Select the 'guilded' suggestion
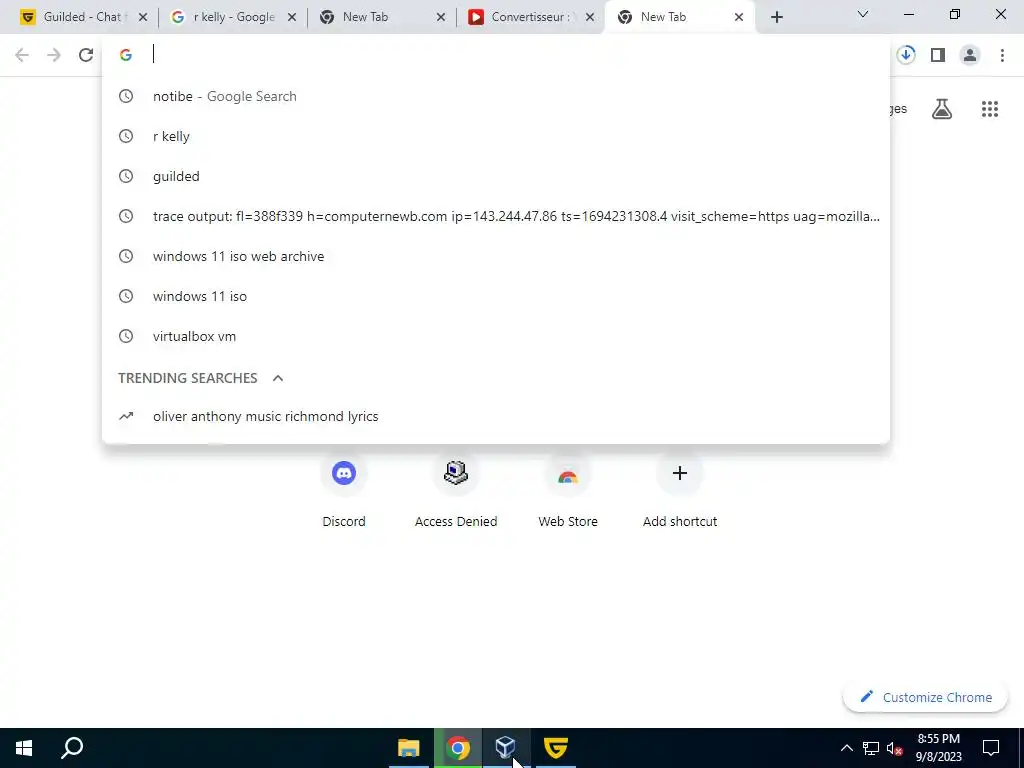1024x768 pixels. coord(496,176)
